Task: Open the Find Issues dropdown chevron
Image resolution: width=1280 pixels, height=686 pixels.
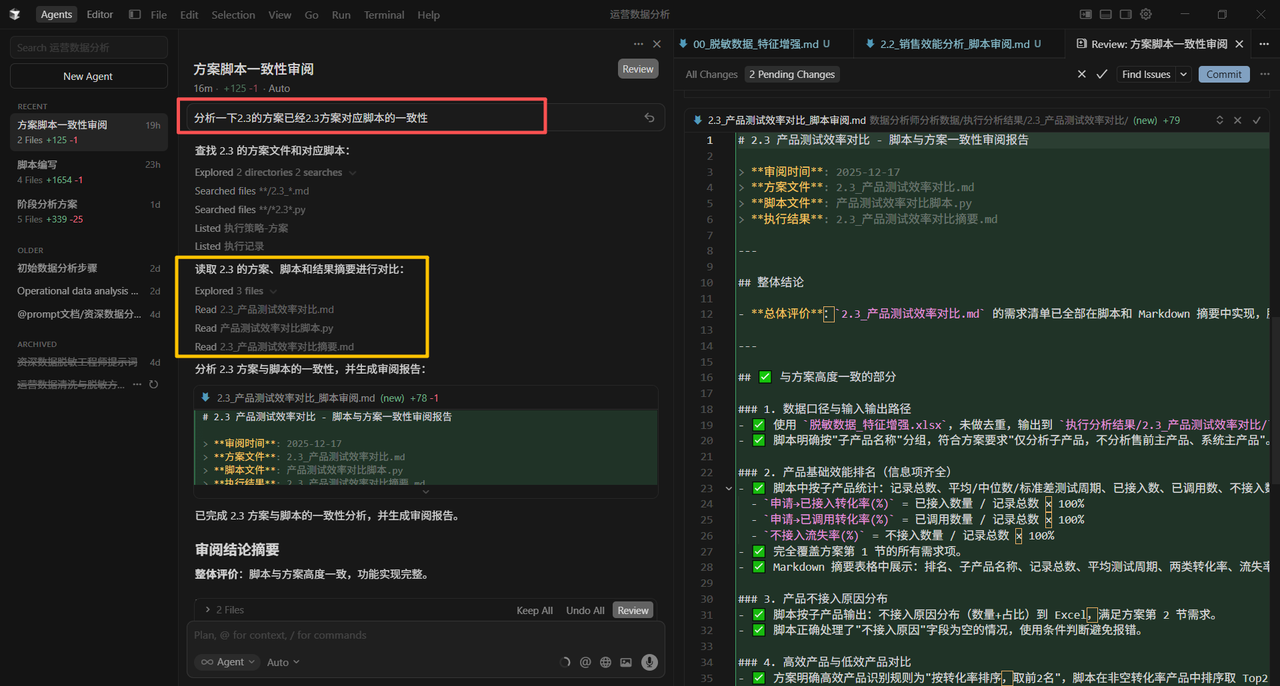Action: tap(1183, 74)
